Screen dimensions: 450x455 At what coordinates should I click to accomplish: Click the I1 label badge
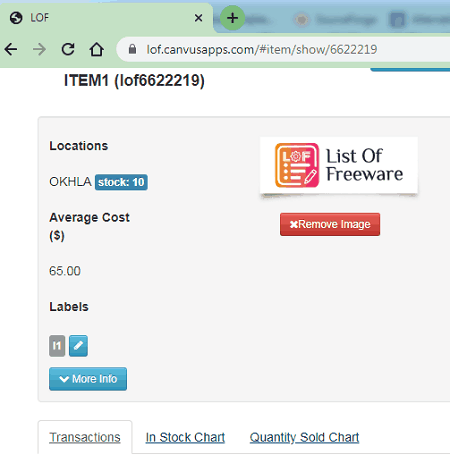pyautogui.click(x=57, y=346)
